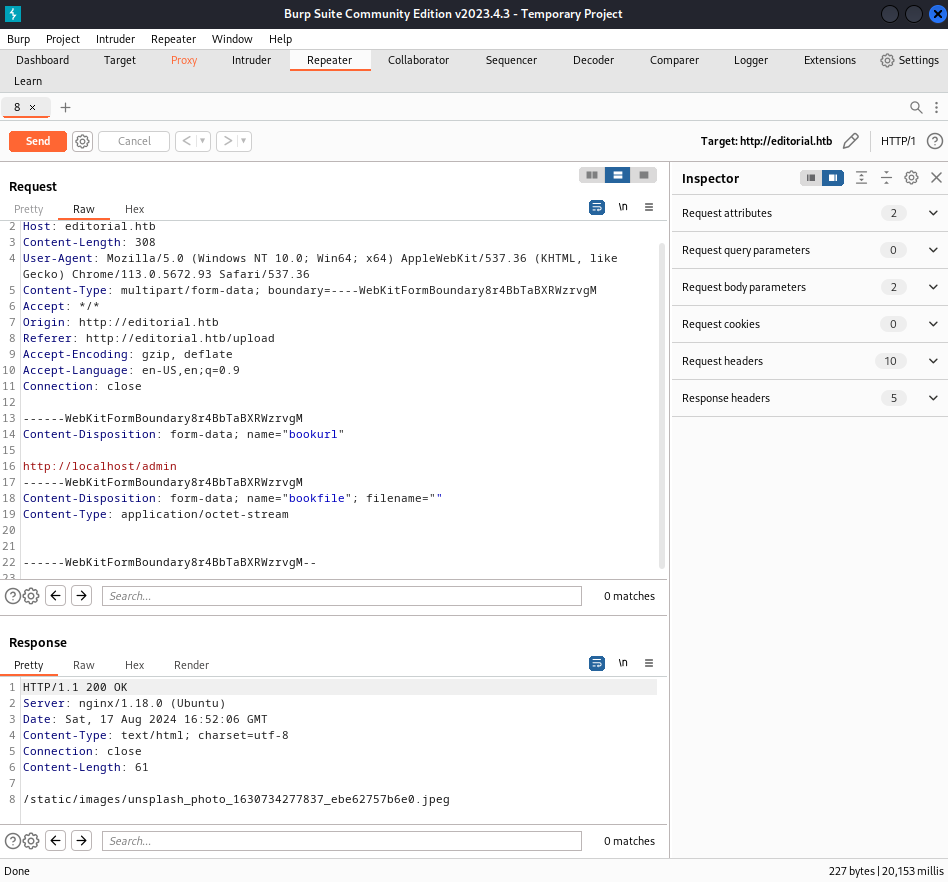Image resolution: width=948 pixels, height=882 pixels.
Task: Edit the target with the pencil icon
Action: 851,141
